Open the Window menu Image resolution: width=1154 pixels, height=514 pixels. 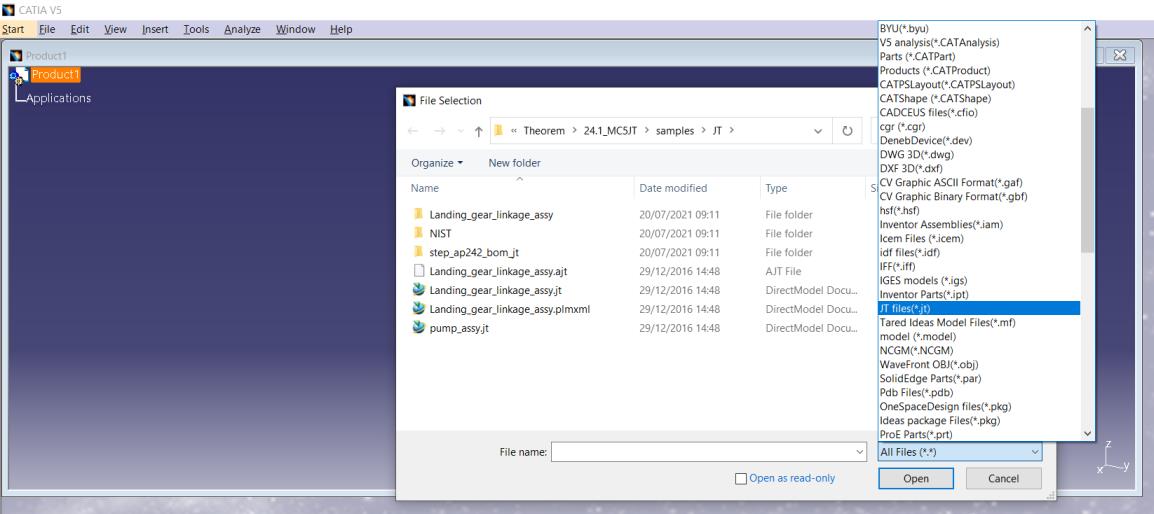pos(295,29)
